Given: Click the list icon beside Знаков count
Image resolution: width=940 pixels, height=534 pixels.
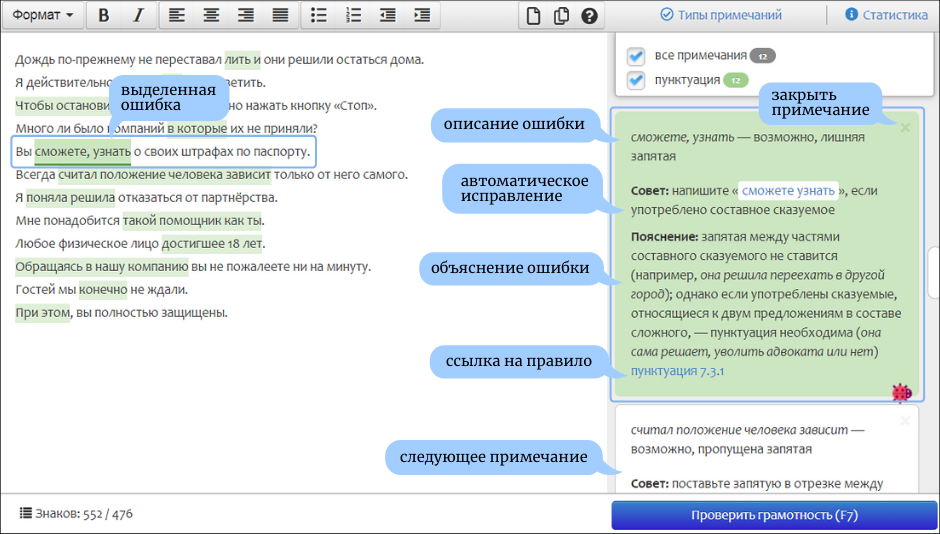Looking at the screenshot, I should point(25,513).
